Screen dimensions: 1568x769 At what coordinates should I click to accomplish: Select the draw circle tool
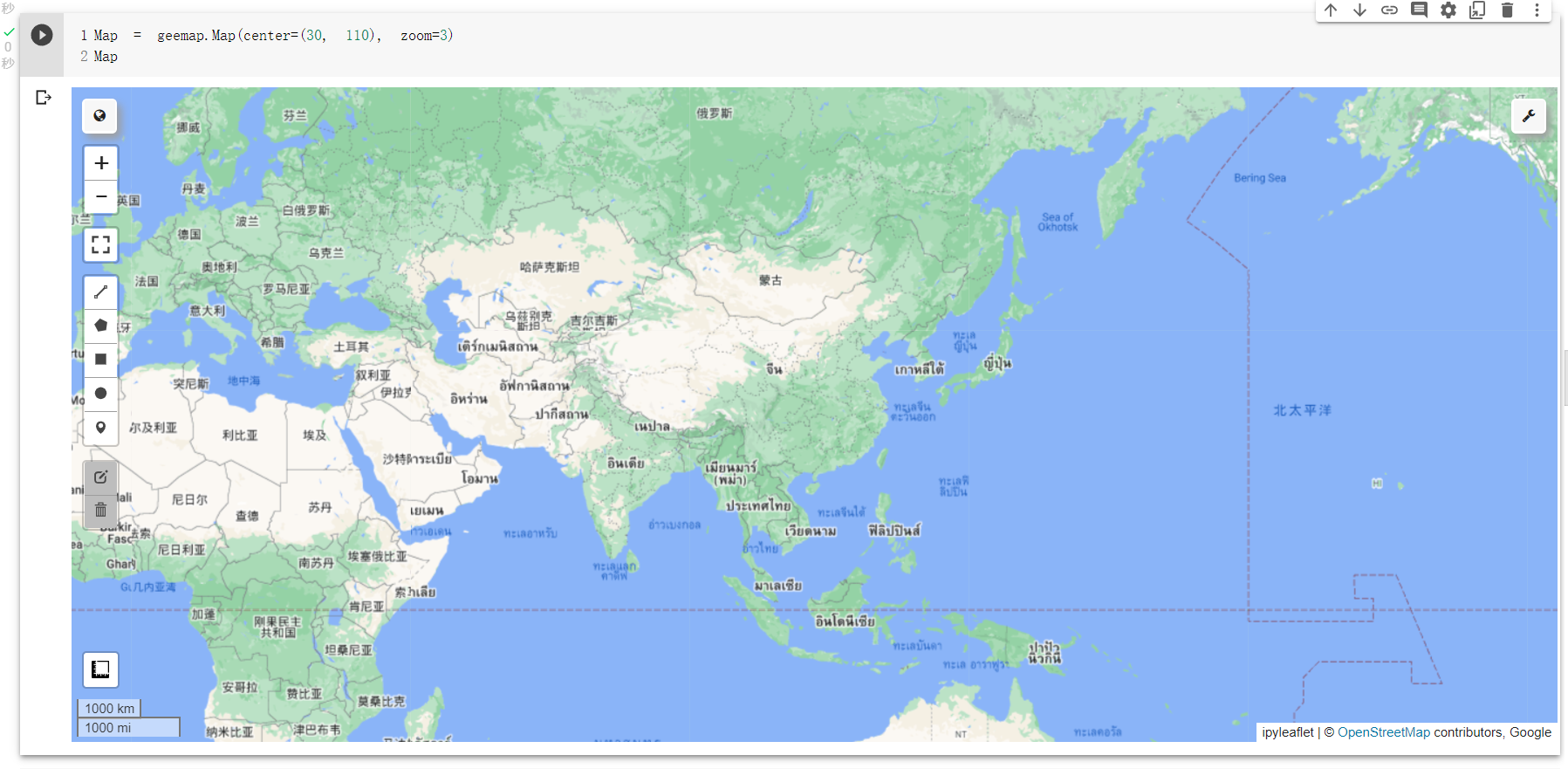pos(101,394)
